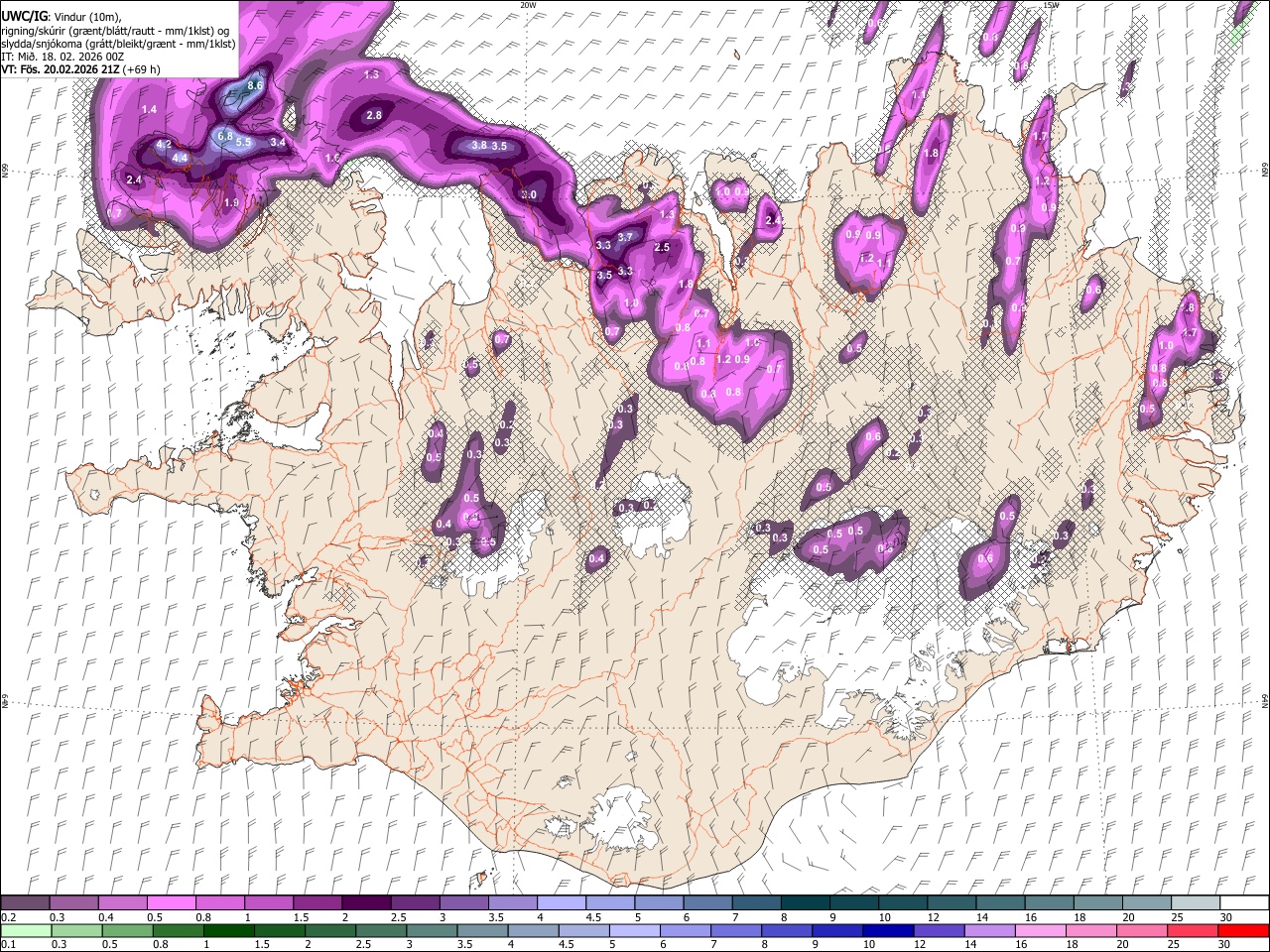Click the 'UWC/IG: Vindur (10m)' title line
Image resolution: width=1270 pixels, height=952 pixels.
click(61, 16)
